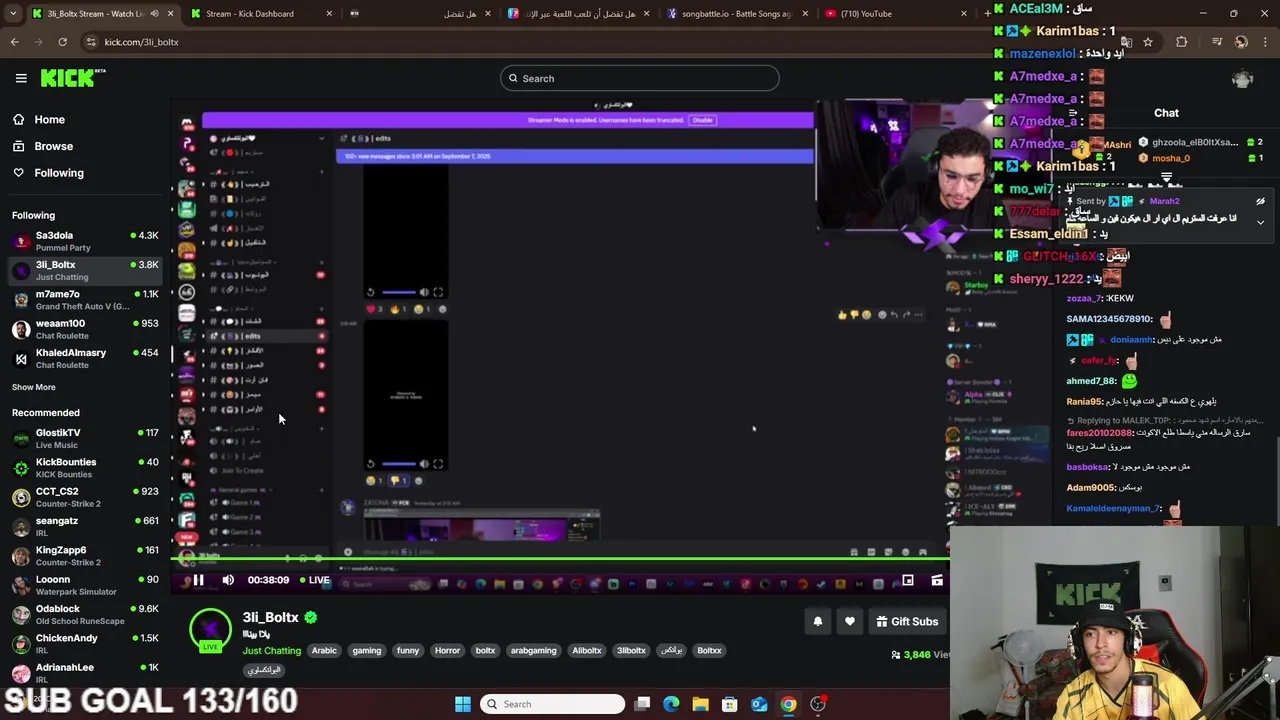Close the pinned message in chat
Image resolution: width=1280 pixels, height=720 pixels.
pyautogui.click(x=1260, y=202)
